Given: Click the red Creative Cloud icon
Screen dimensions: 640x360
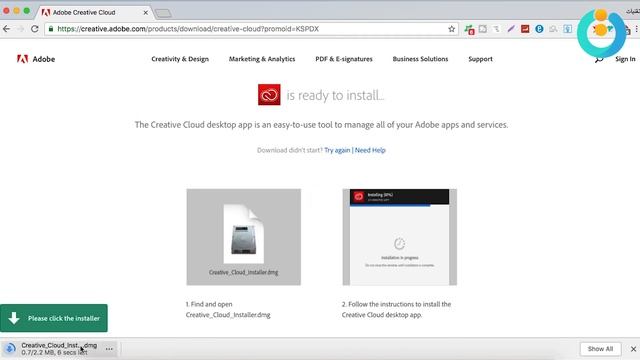Looking at the screenshot, I should [269, 95].
